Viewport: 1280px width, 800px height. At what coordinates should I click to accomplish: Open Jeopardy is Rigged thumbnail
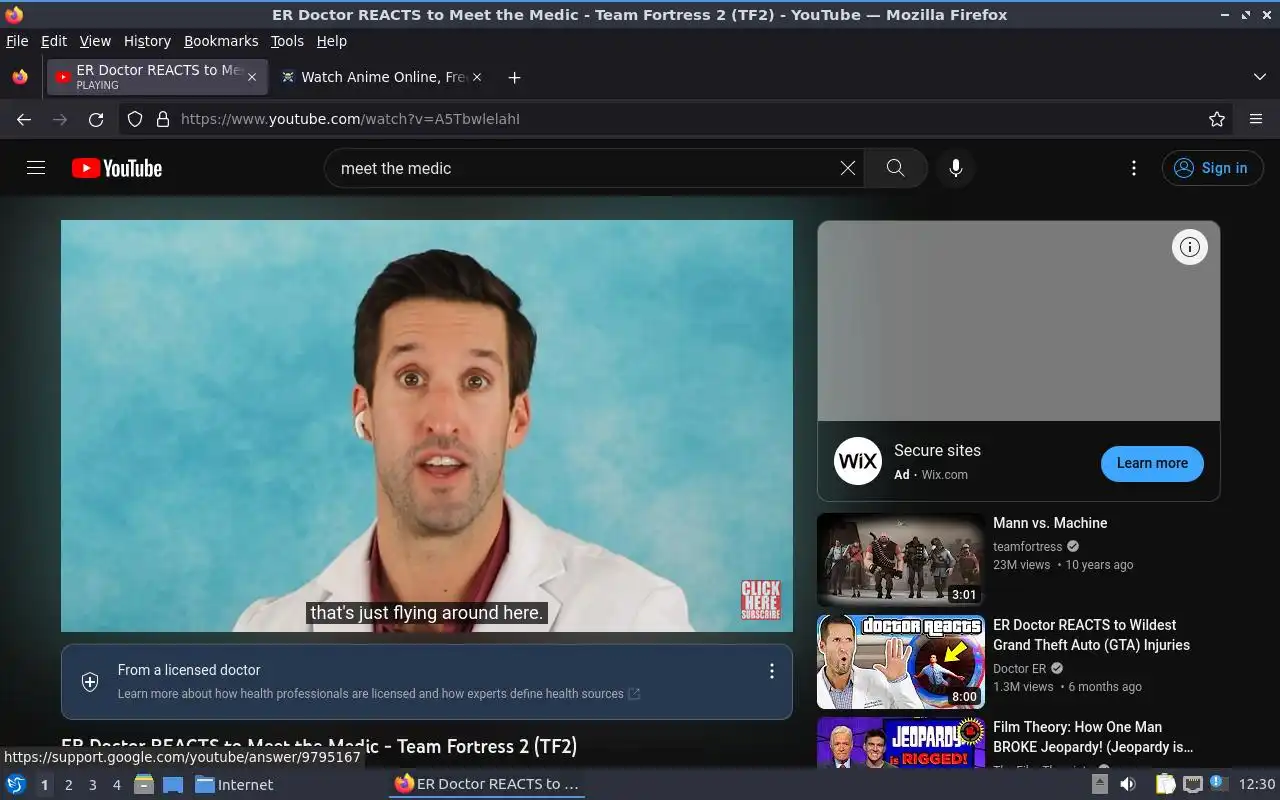[901, 742]
